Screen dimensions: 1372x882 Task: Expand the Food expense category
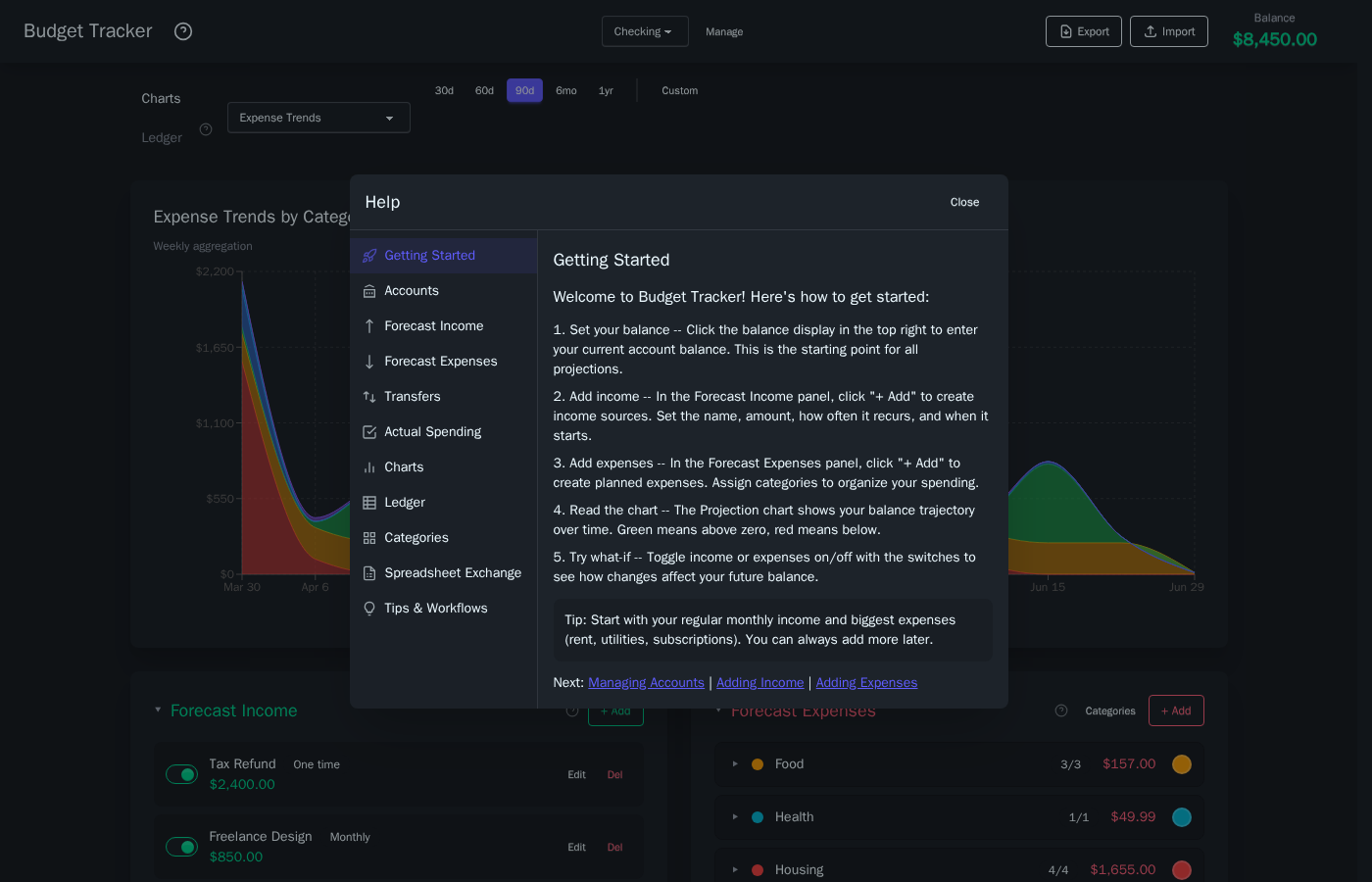pos(735,764)
